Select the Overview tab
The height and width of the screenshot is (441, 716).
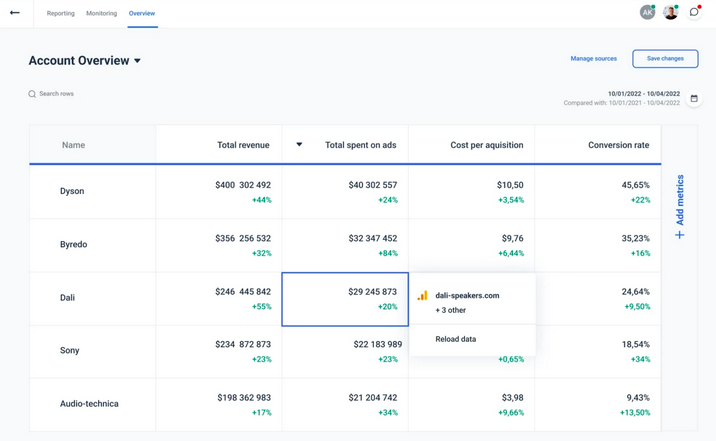tap(142, 13)
